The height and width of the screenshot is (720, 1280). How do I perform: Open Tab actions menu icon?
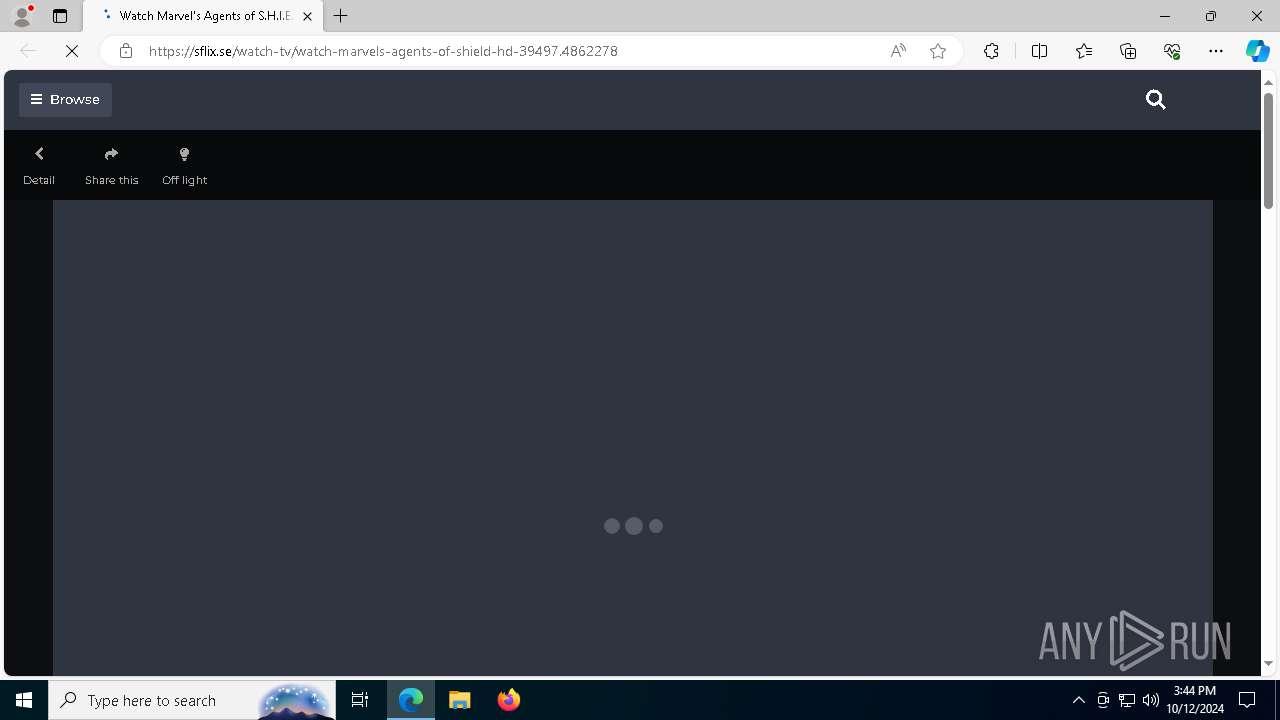point(60,16)
